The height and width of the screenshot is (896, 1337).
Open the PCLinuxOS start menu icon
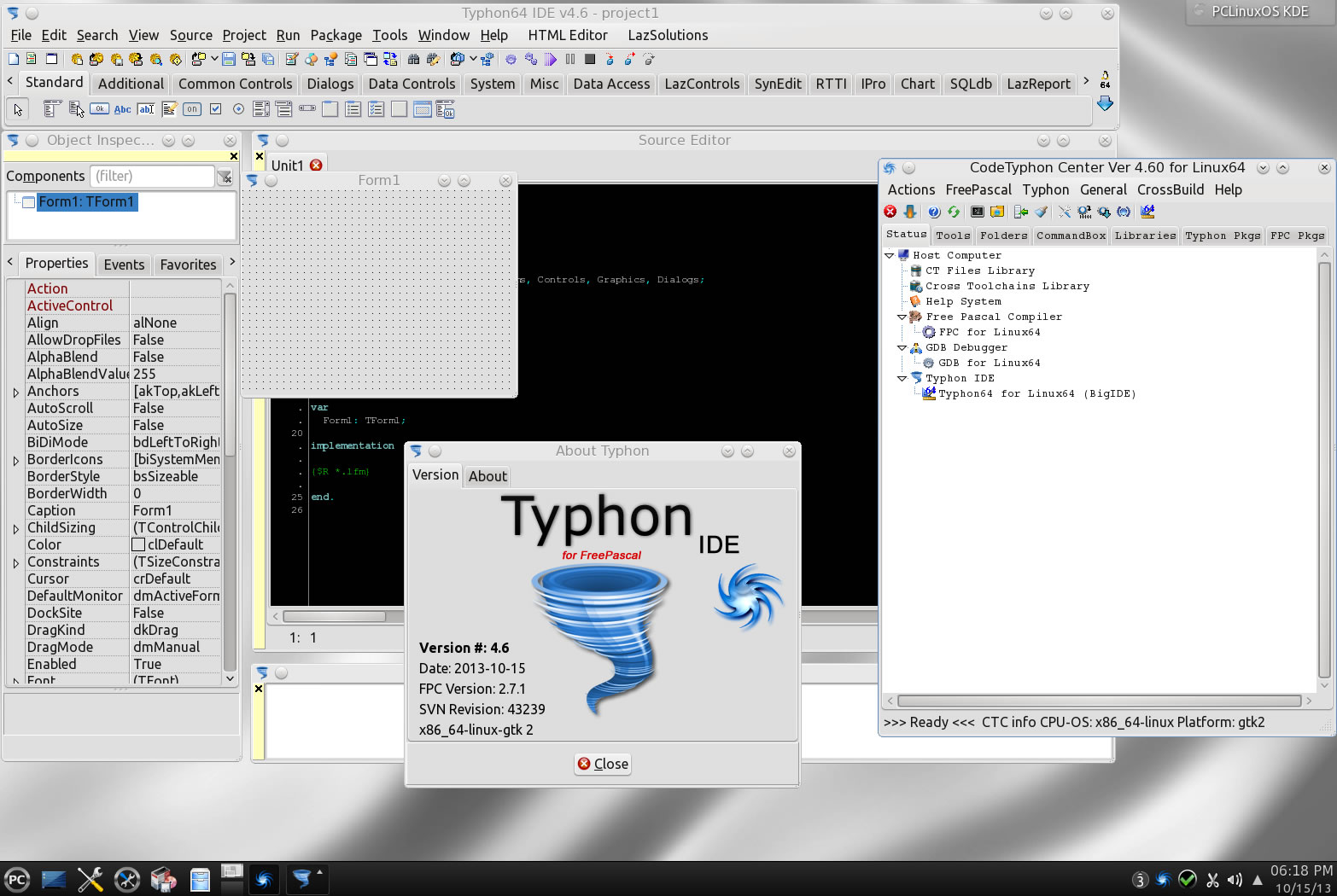(x=17, y=879)
